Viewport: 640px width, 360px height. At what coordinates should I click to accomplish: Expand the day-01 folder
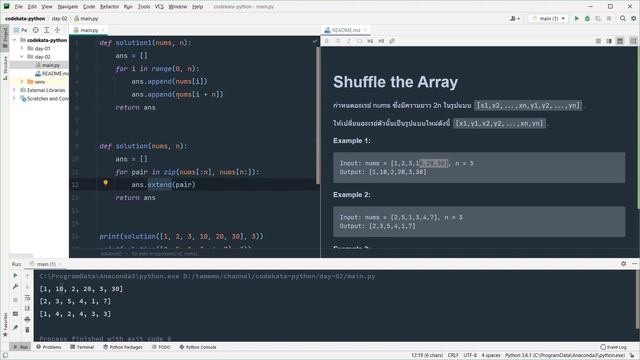22,48
